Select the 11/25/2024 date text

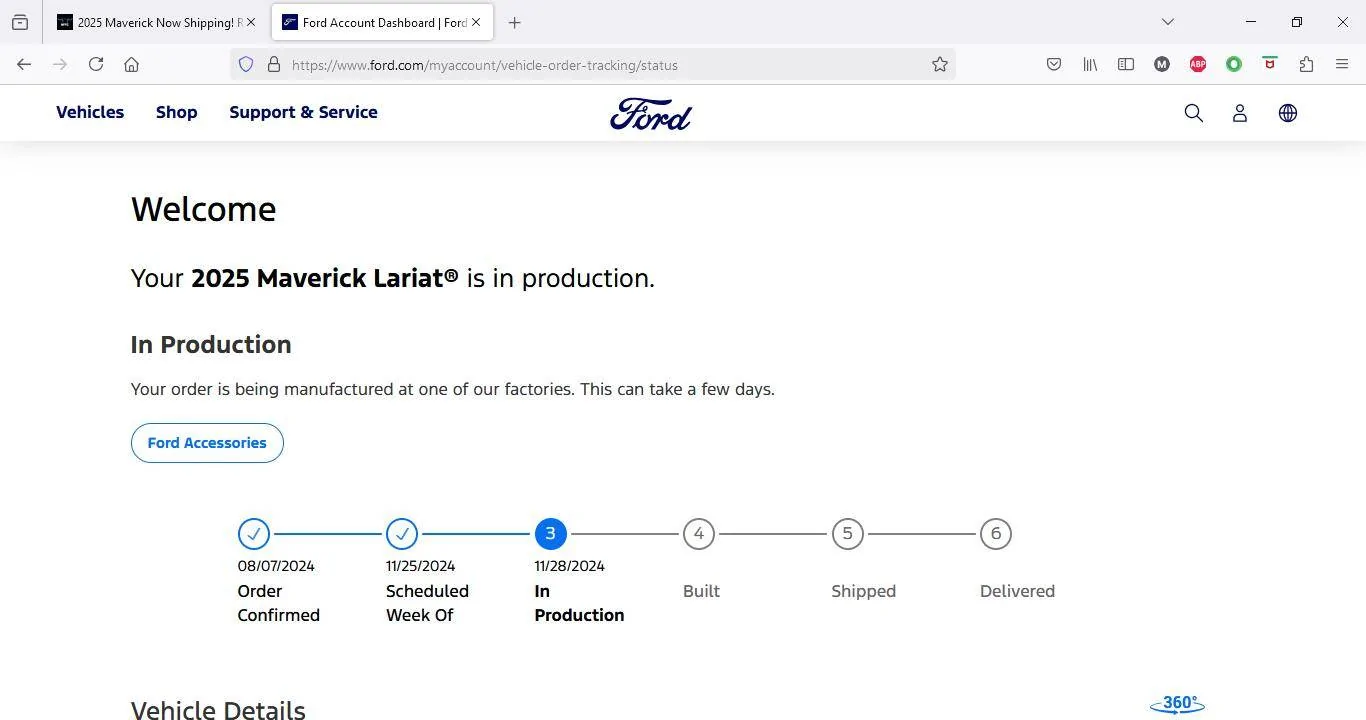[x=420, y=566]
